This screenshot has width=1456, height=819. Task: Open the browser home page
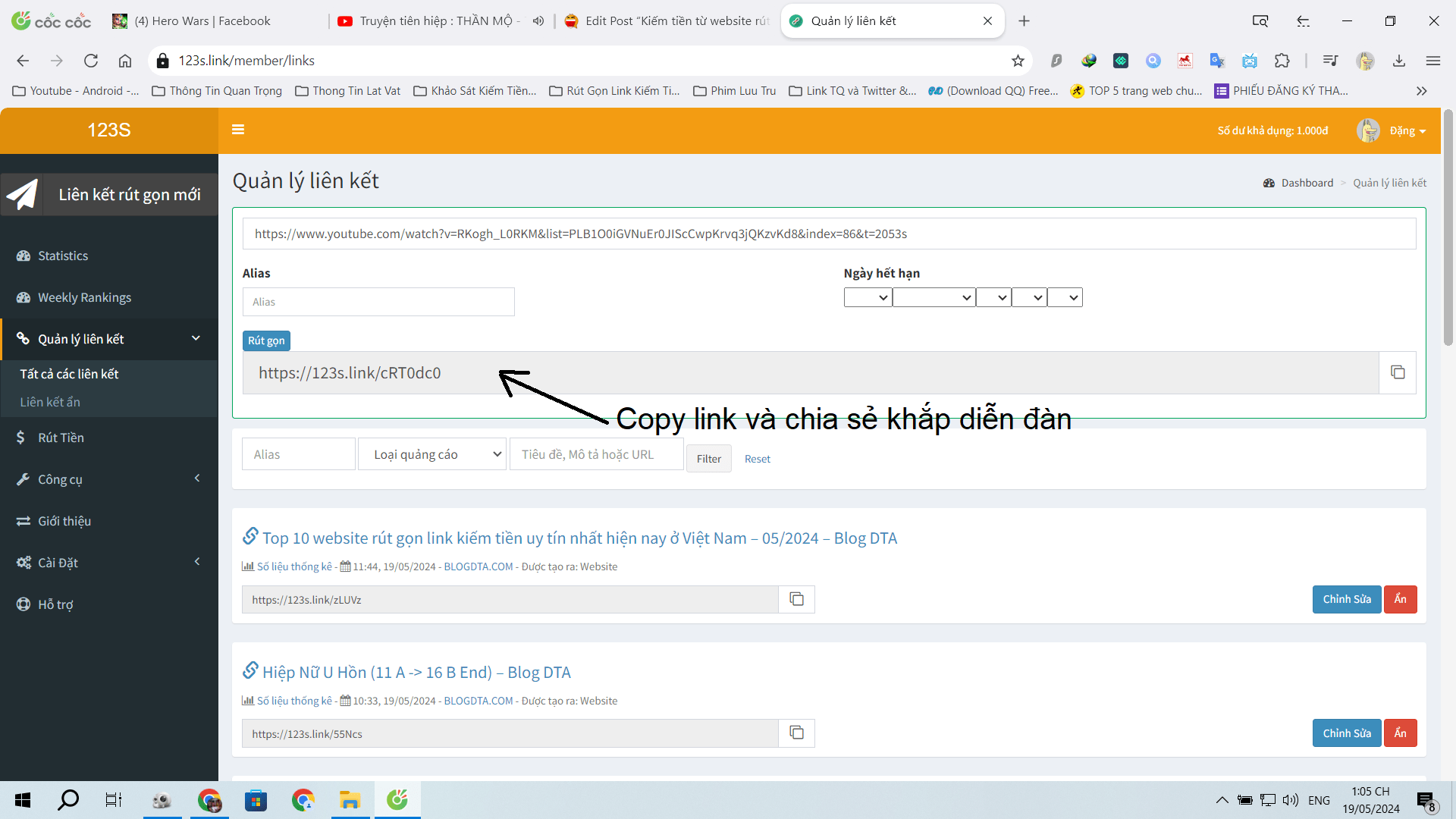pos(125,61)
